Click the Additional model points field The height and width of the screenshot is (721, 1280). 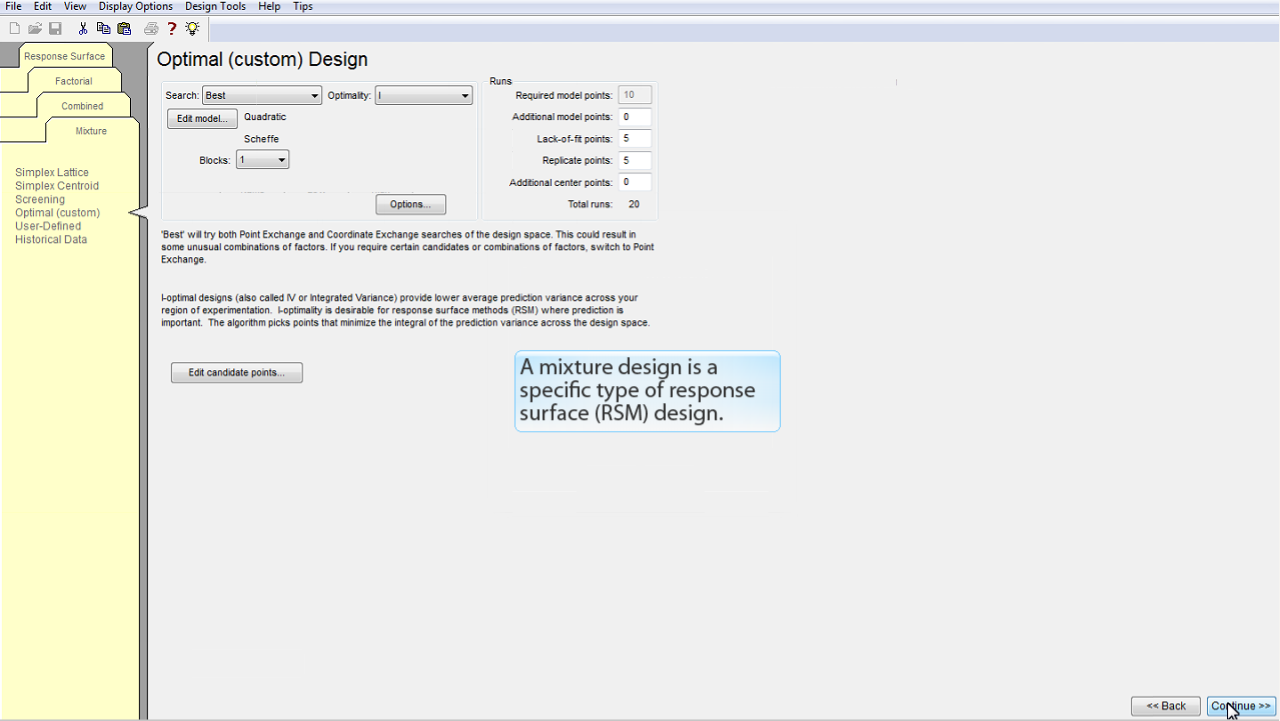pyautogui.click(x=636, y=117)
